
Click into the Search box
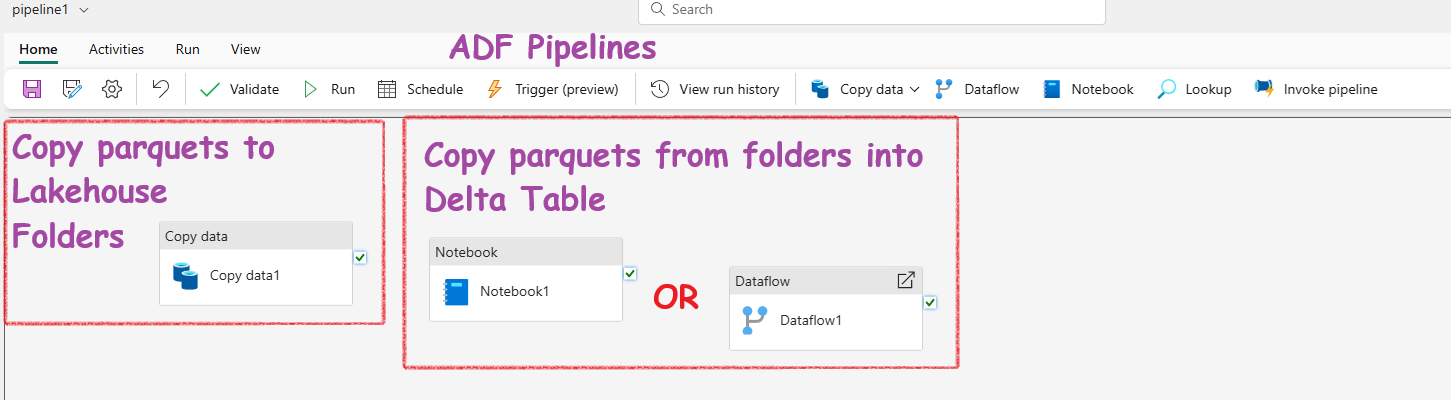872,10
